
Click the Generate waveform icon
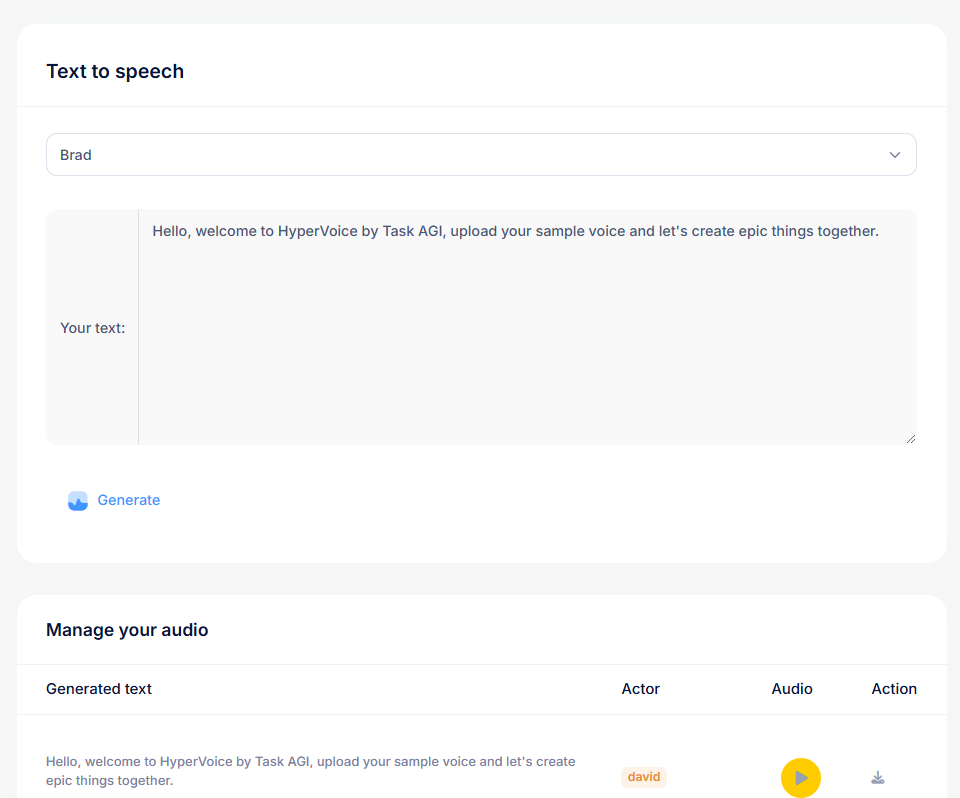[x=78, y=501]
